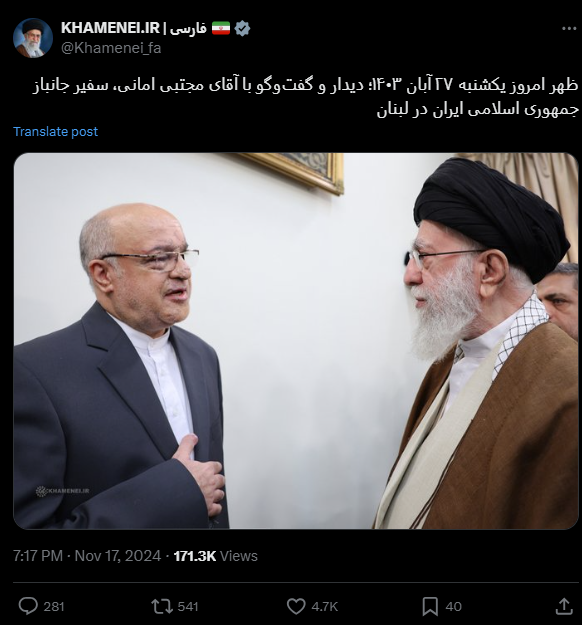Click the 541 reposts count
This screenshot has width=582, height=625.
188,607
